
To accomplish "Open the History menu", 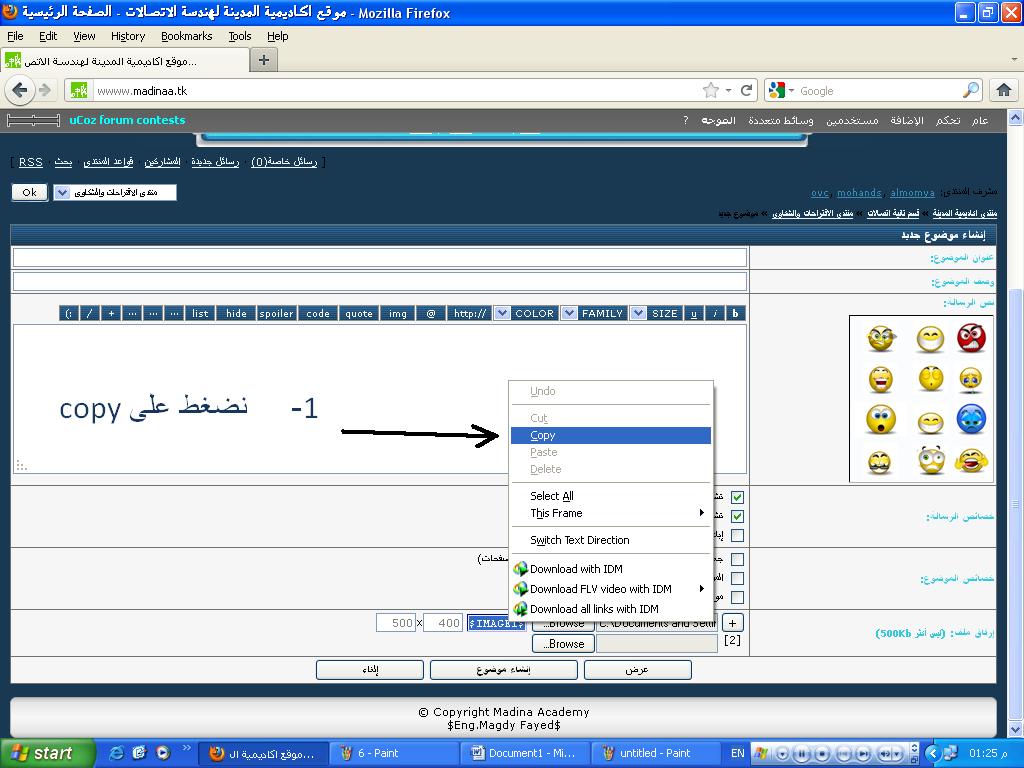I will point(128,36).
